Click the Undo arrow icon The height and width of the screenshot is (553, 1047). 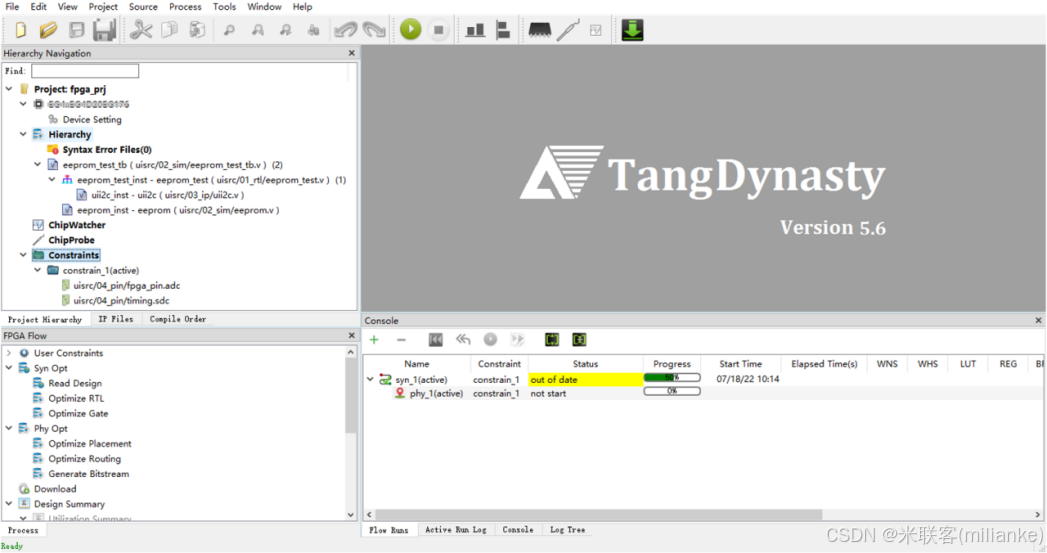(345, 30)
